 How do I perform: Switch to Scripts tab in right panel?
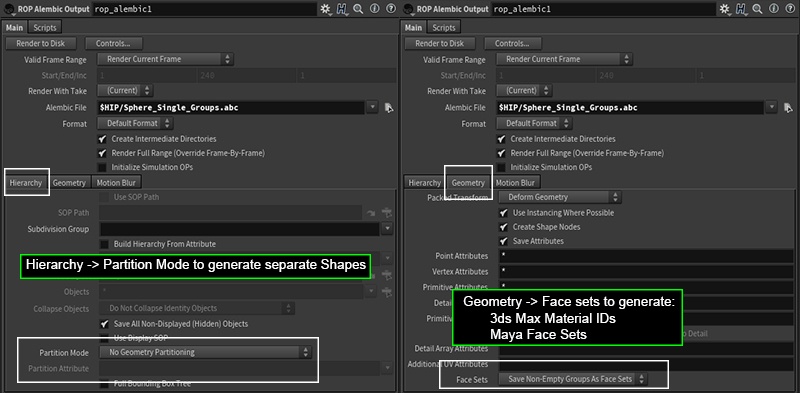tap(444, 28)
